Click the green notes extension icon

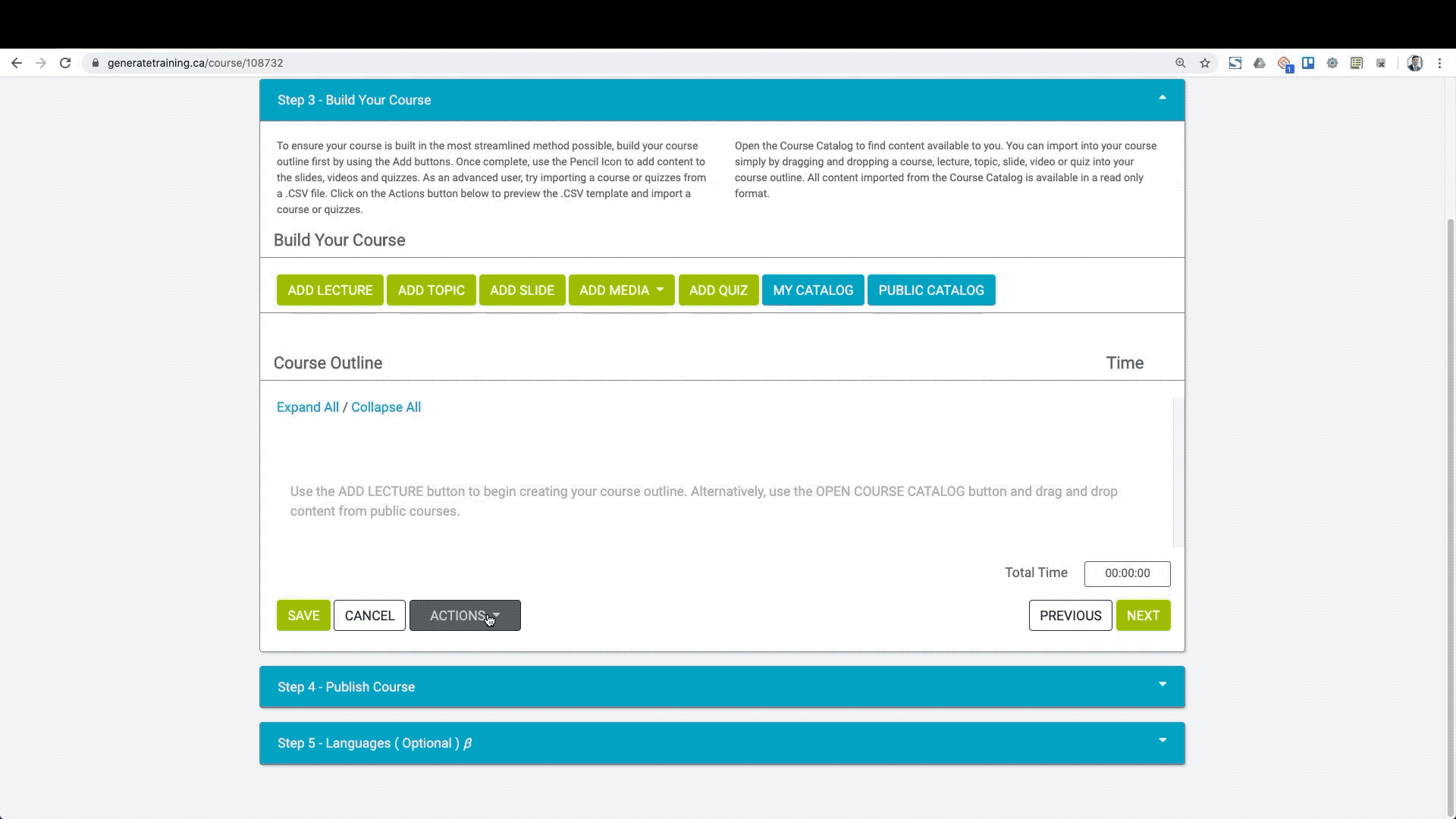pos(1357,63)
